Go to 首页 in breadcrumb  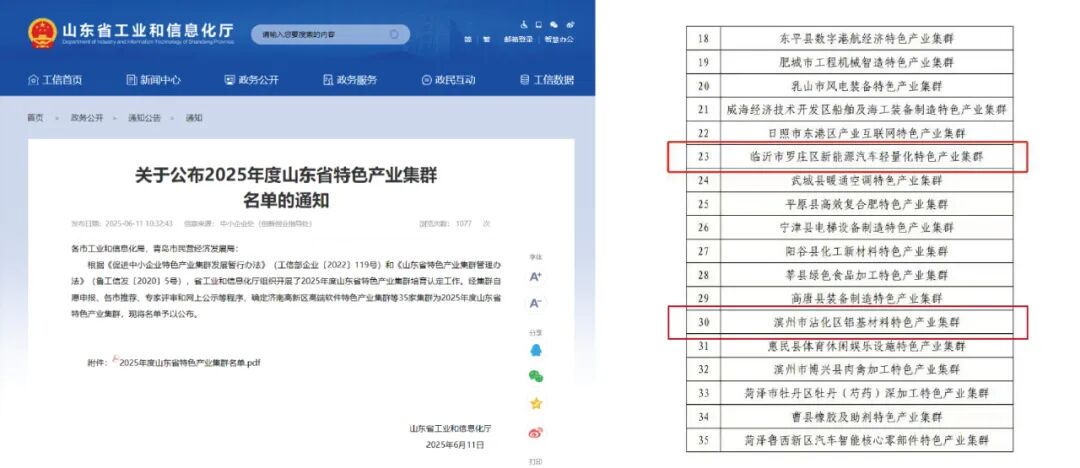(x=35, y=118)
